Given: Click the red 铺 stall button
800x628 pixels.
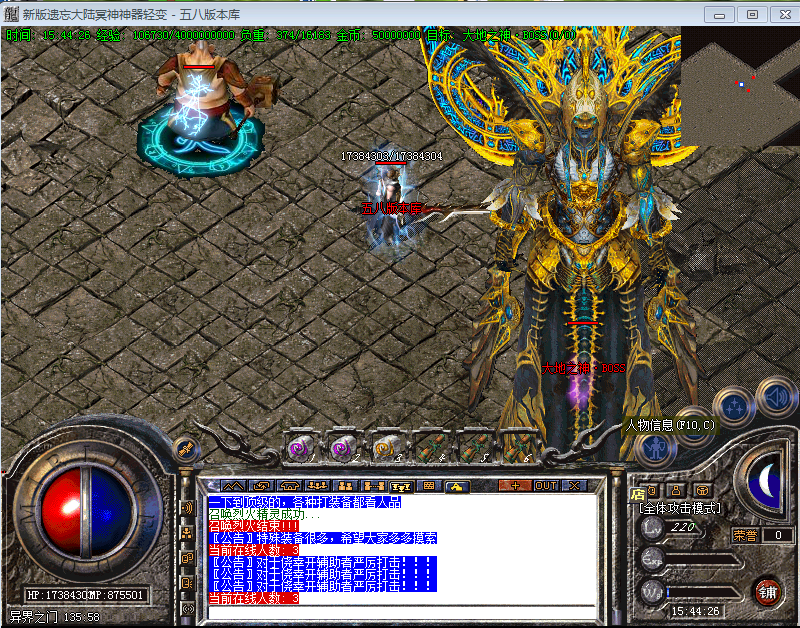Looking at the screenshot, I should pos(768,592).
